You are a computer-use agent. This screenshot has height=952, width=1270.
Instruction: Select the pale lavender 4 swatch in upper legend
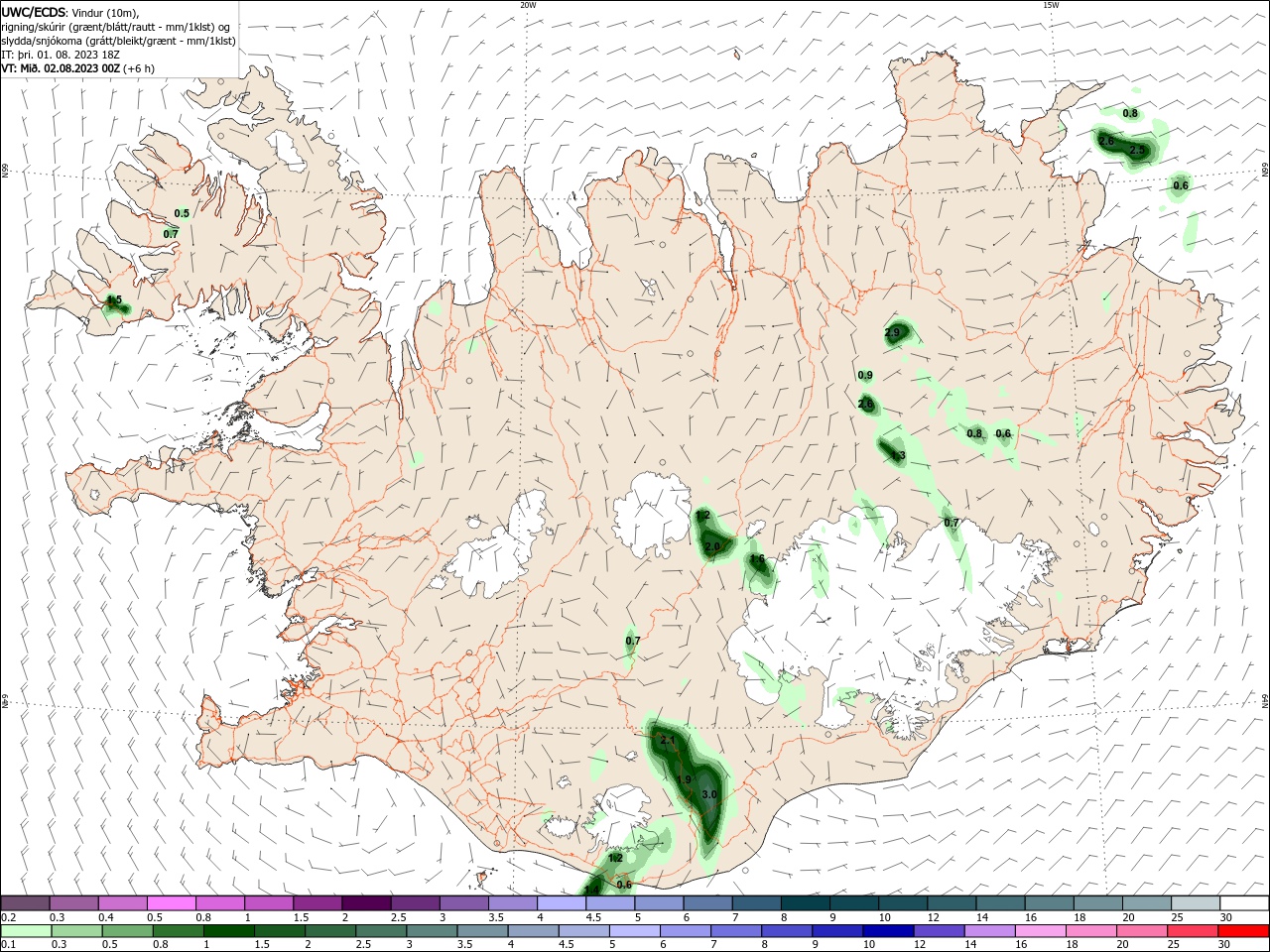tap(561, 903)
